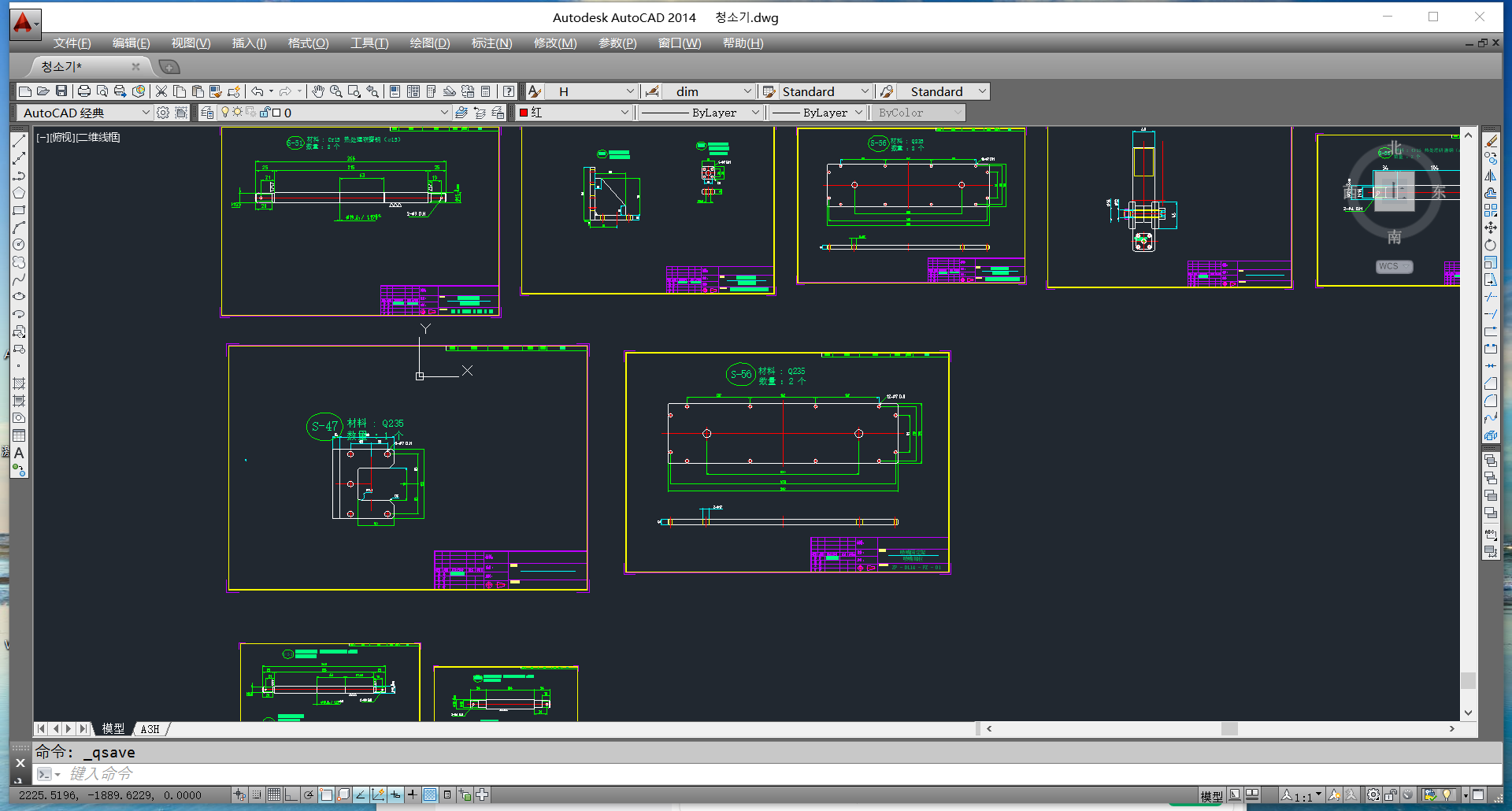Select the Move tool in modify toolbar

[1491, 228]
